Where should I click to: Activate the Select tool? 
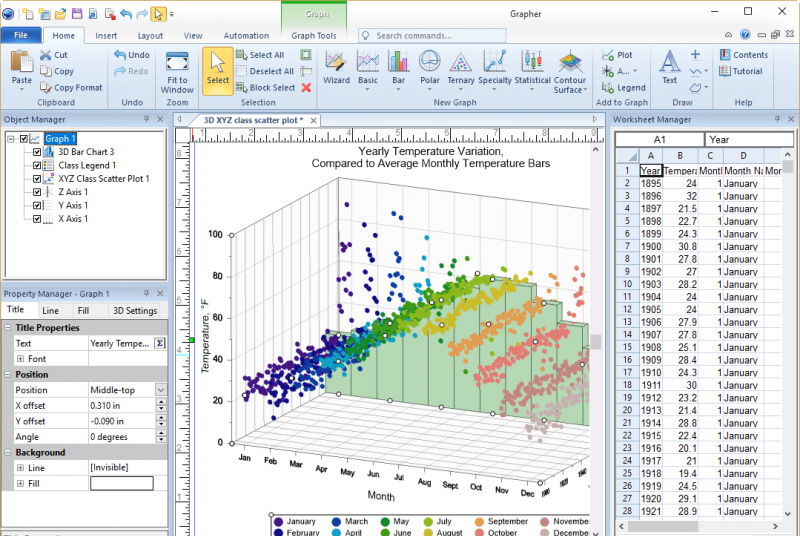click(218, 70)
